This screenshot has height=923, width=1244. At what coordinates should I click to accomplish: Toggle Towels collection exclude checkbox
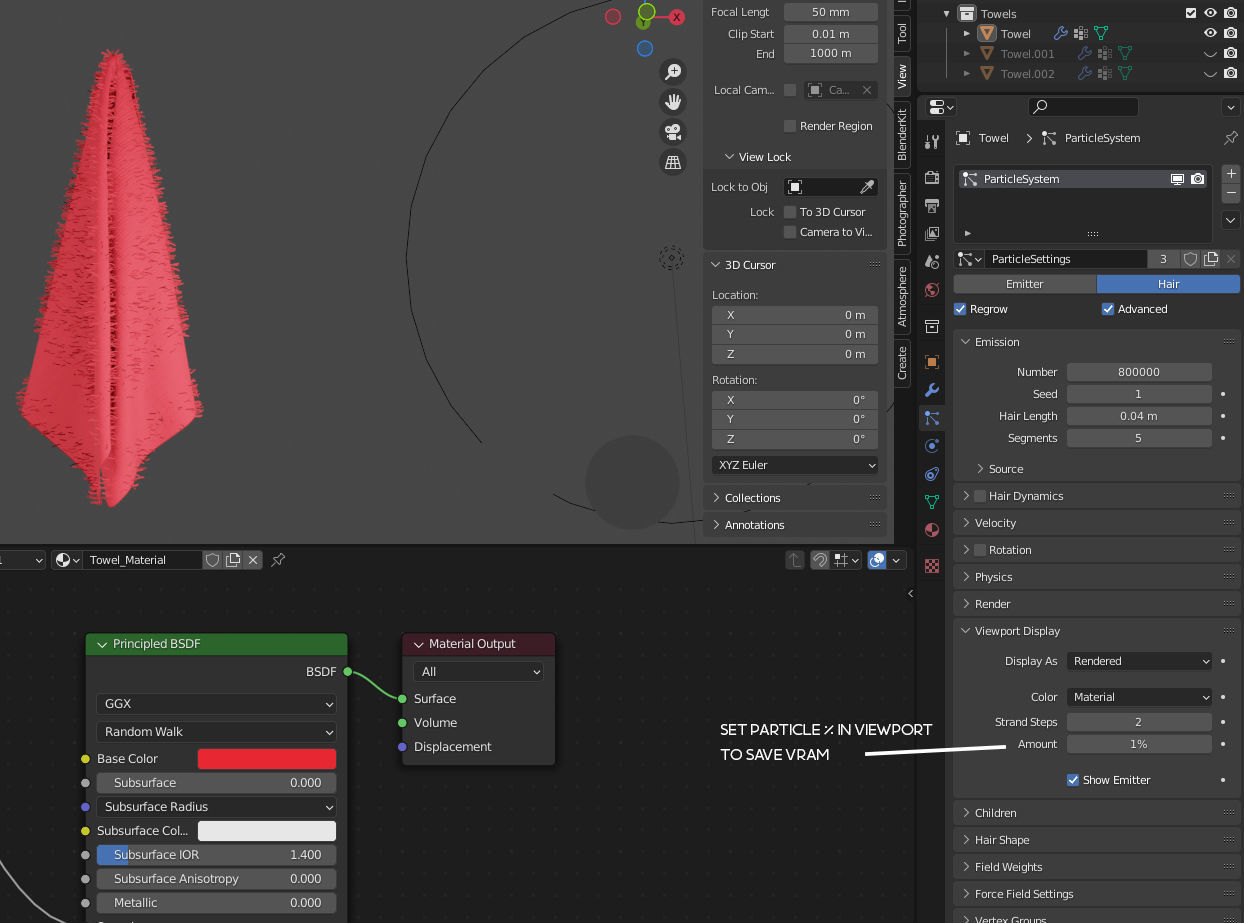pyautogui.click(x=1190, y=13)
